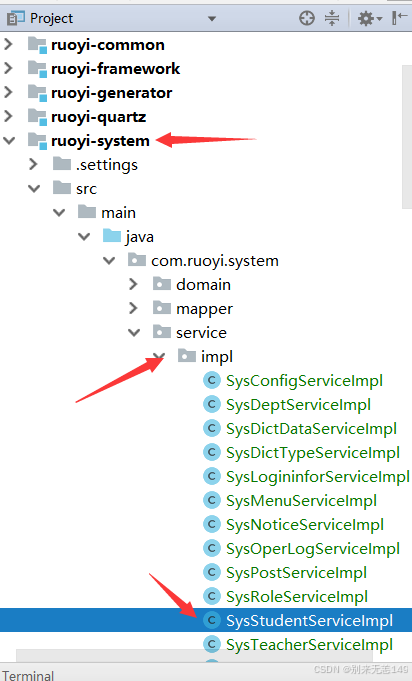
Task: Select SysLogininforServiceImpl in the tree
Action: (x=318, y=477)
